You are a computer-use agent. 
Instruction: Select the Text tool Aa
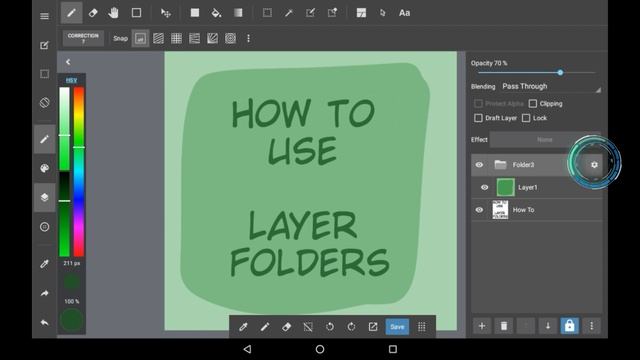[x=404, y=13]
